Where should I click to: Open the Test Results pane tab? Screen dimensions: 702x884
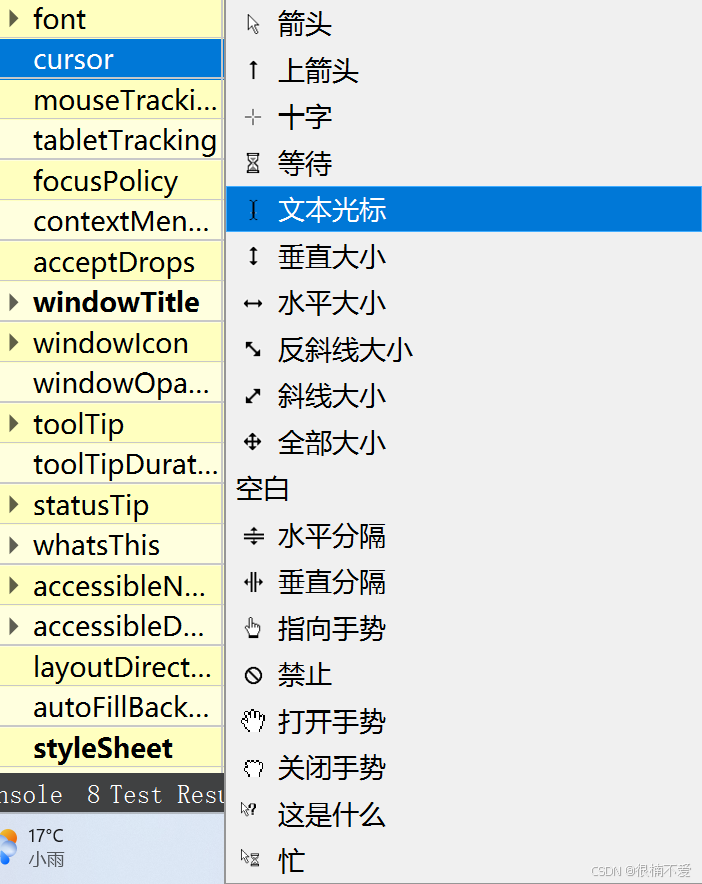(x=155, y=794)
